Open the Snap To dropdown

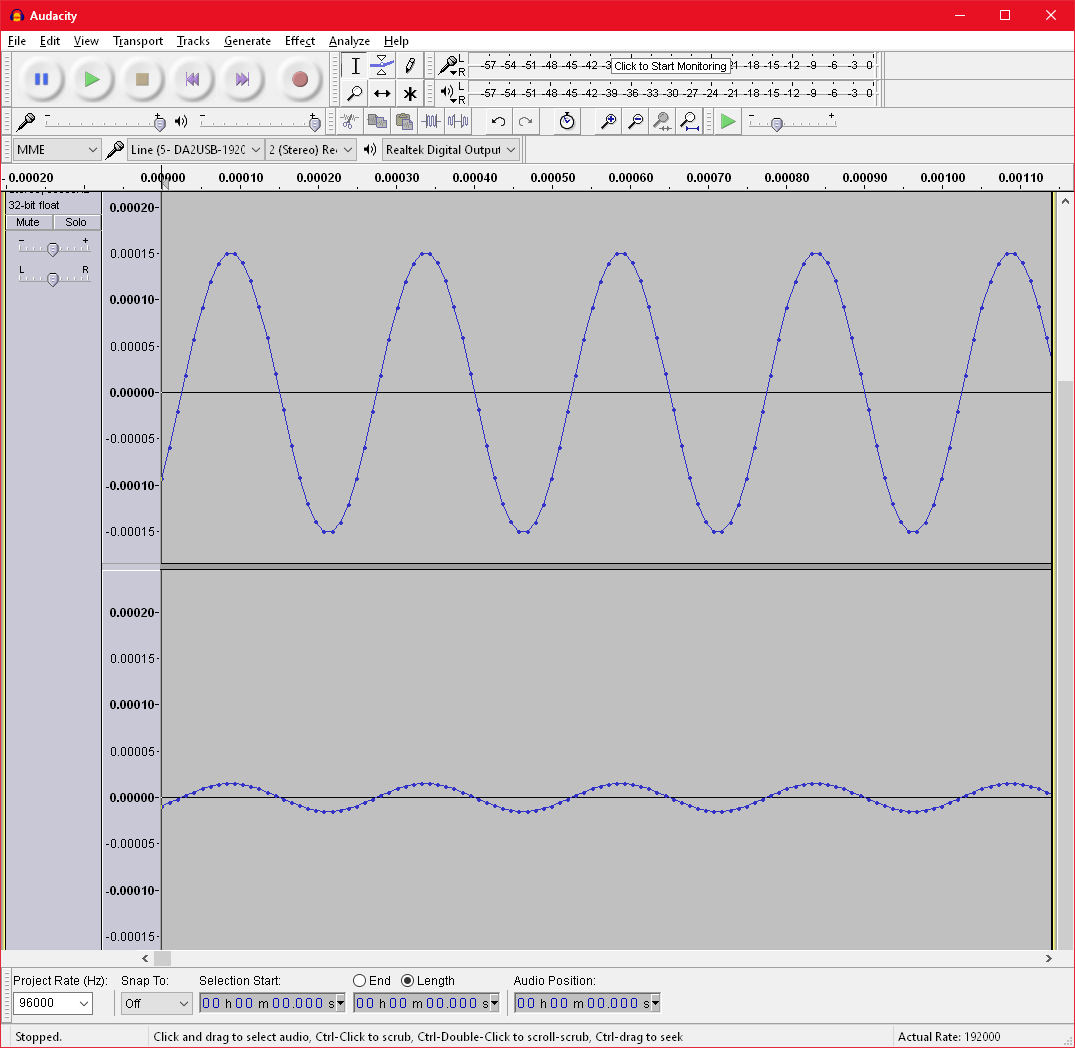(157, 1003)
